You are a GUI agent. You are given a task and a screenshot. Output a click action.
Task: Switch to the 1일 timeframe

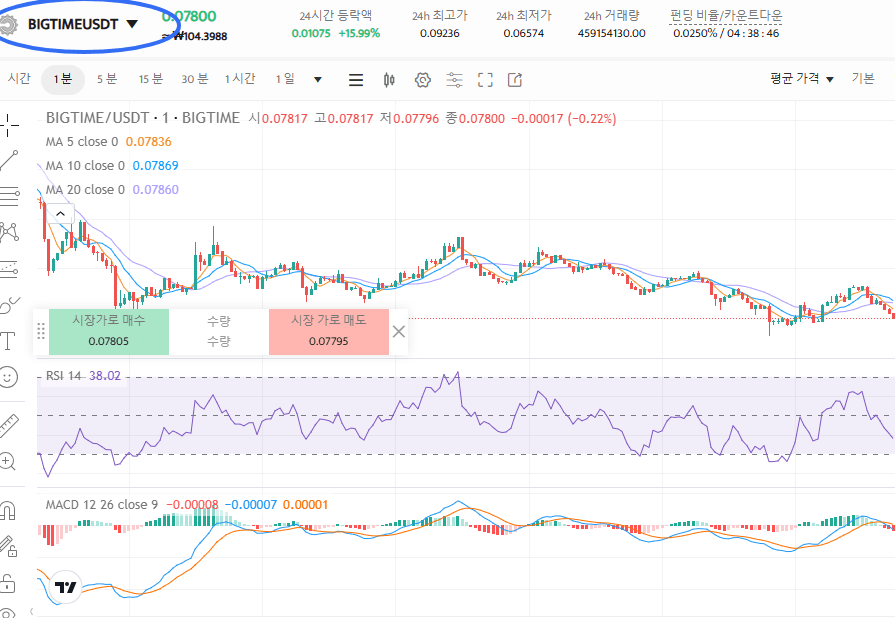pyautogui.click(x=285, y=79)
